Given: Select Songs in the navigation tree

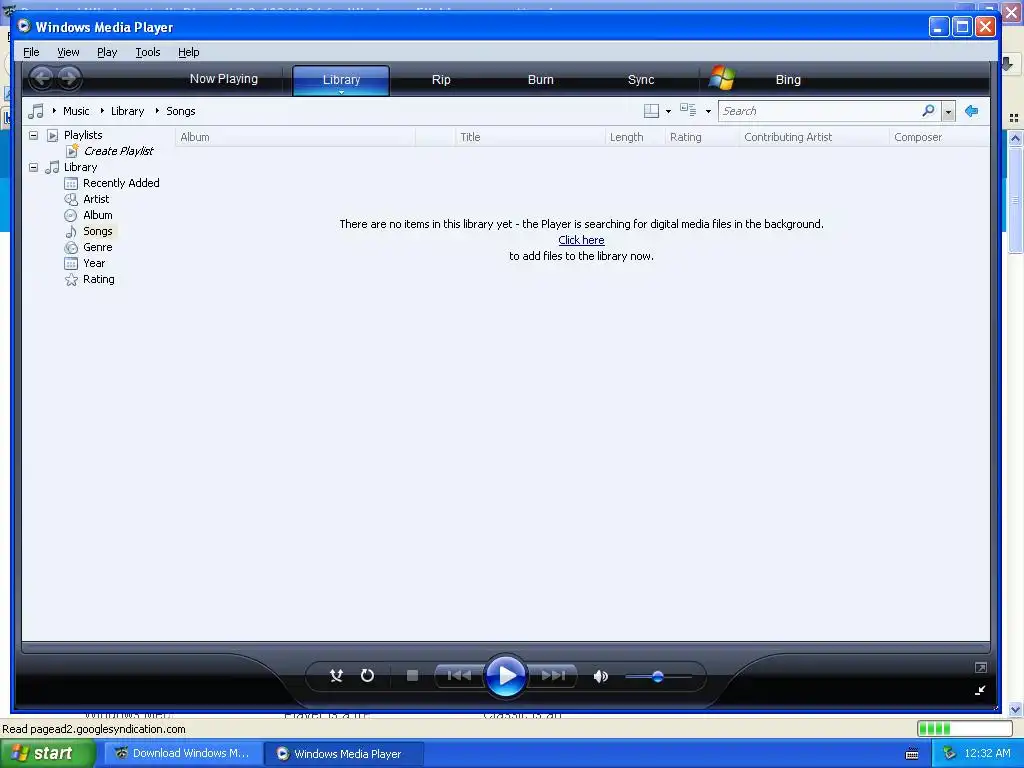Looking at the screenshot, I should [97, 231].
